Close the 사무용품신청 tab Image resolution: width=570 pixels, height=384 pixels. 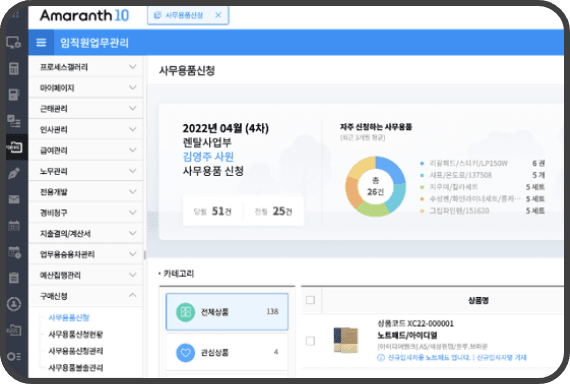[218, 15]
